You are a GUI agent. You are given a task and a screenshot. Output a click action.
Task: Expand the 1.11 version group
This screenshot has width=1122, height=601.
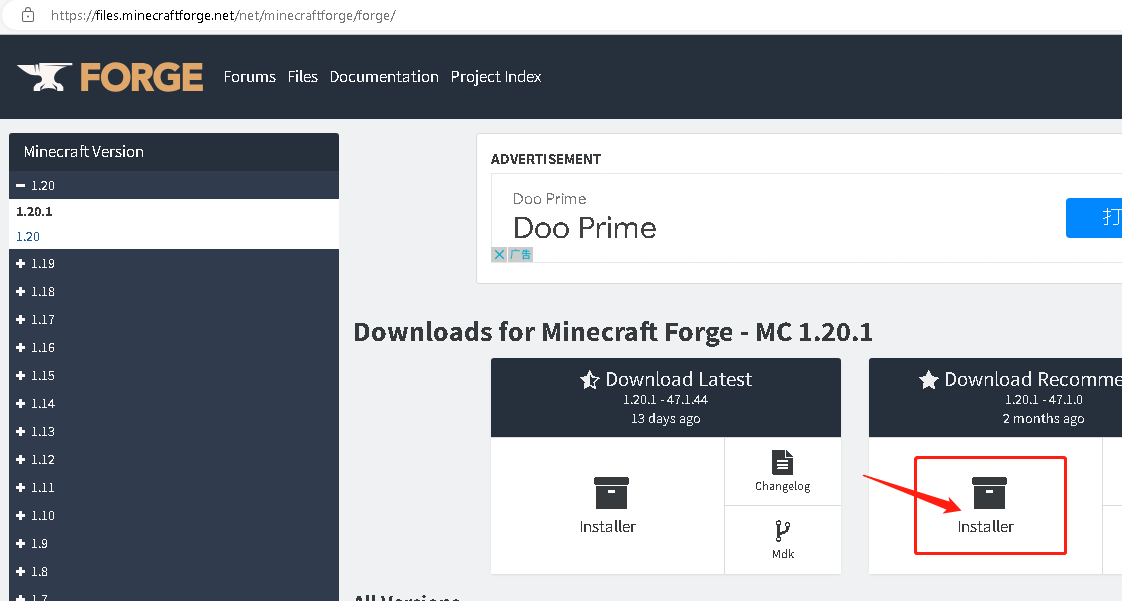[x=174, y=487]
